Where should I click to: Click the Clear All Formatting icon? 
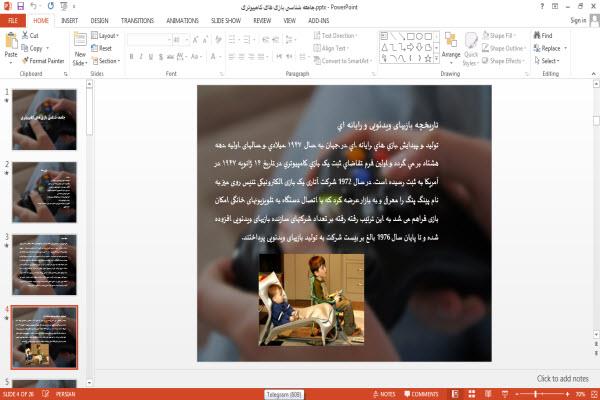(218, 40)
